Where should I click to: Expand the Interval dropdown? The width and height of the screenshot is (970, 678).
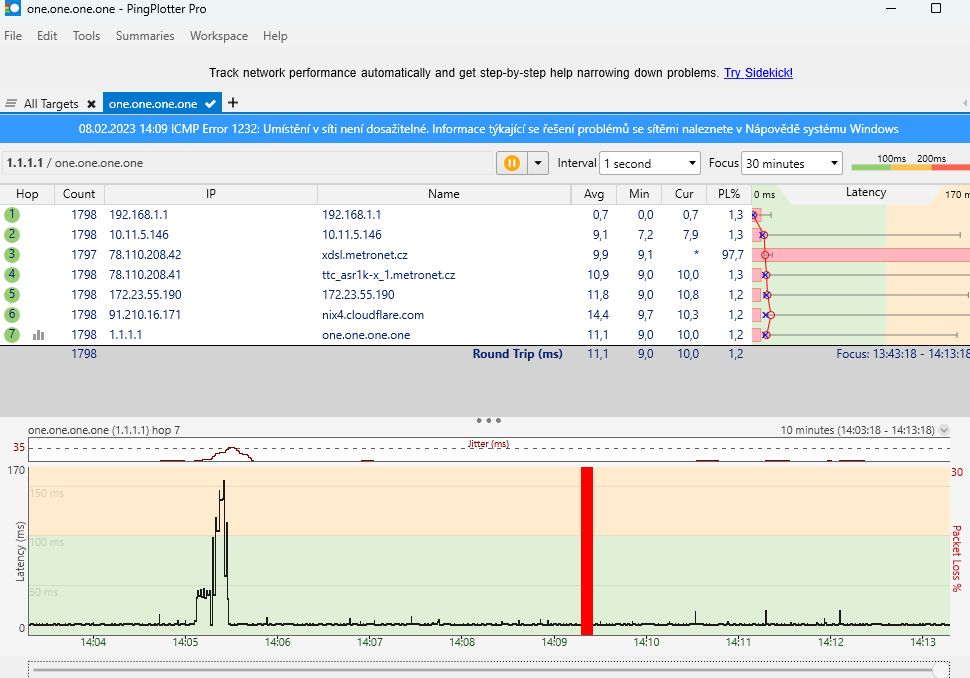click(x=649, y=163)
